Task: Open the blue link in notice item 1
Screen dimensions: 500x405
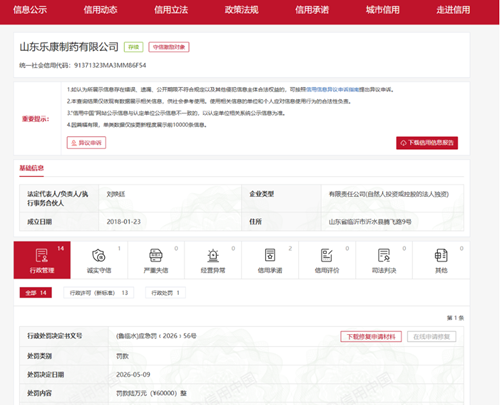Action: 332,90
